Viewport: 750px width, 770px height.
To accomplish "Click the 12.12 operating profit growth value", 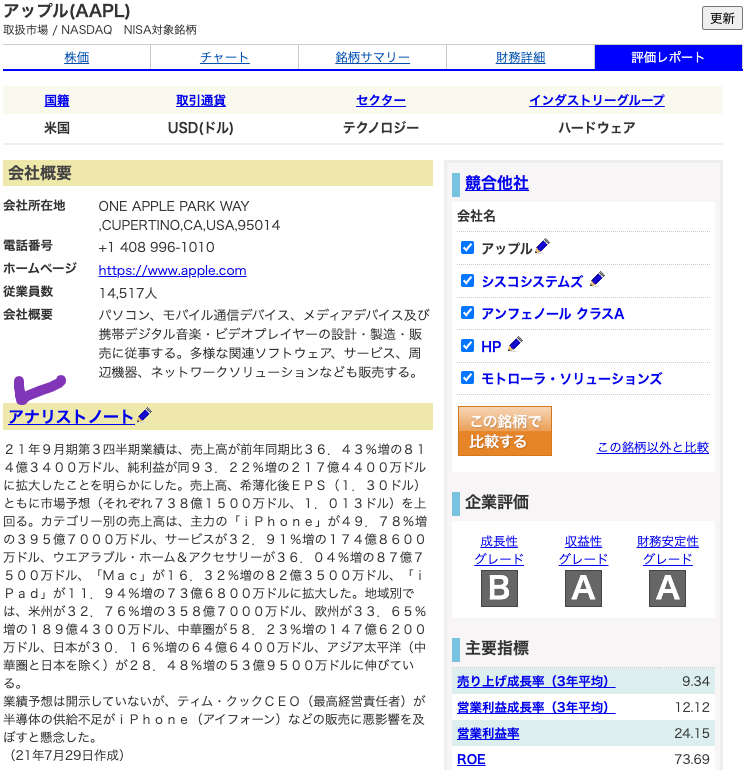I will (692, 707).
